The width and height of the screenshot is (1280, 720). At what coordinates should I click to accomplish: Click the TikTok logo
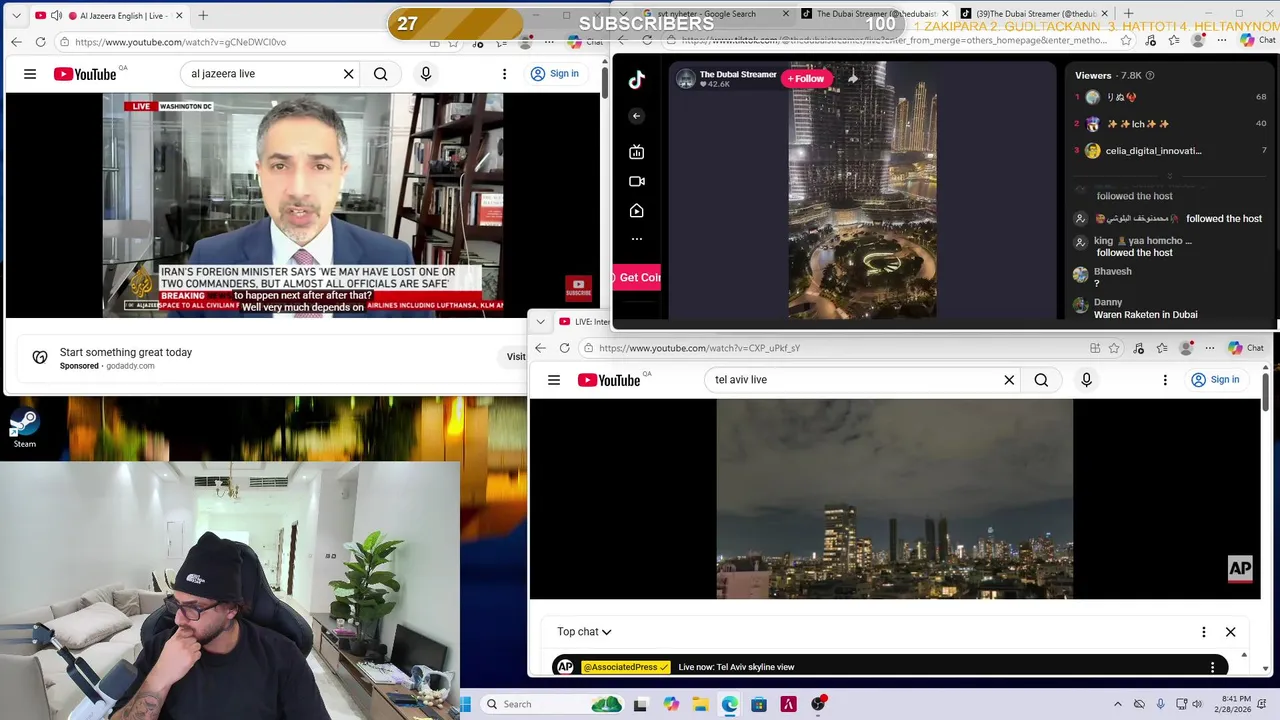click(x=637, y=80)
